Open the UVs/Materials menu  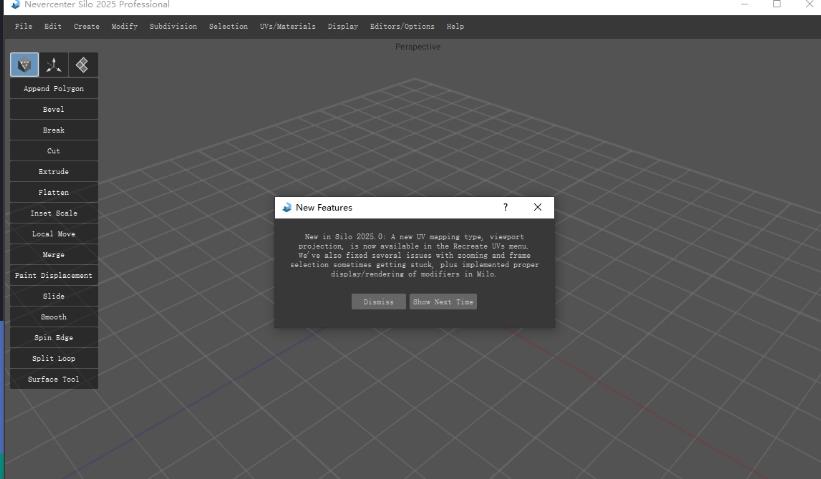coord(287,26)
